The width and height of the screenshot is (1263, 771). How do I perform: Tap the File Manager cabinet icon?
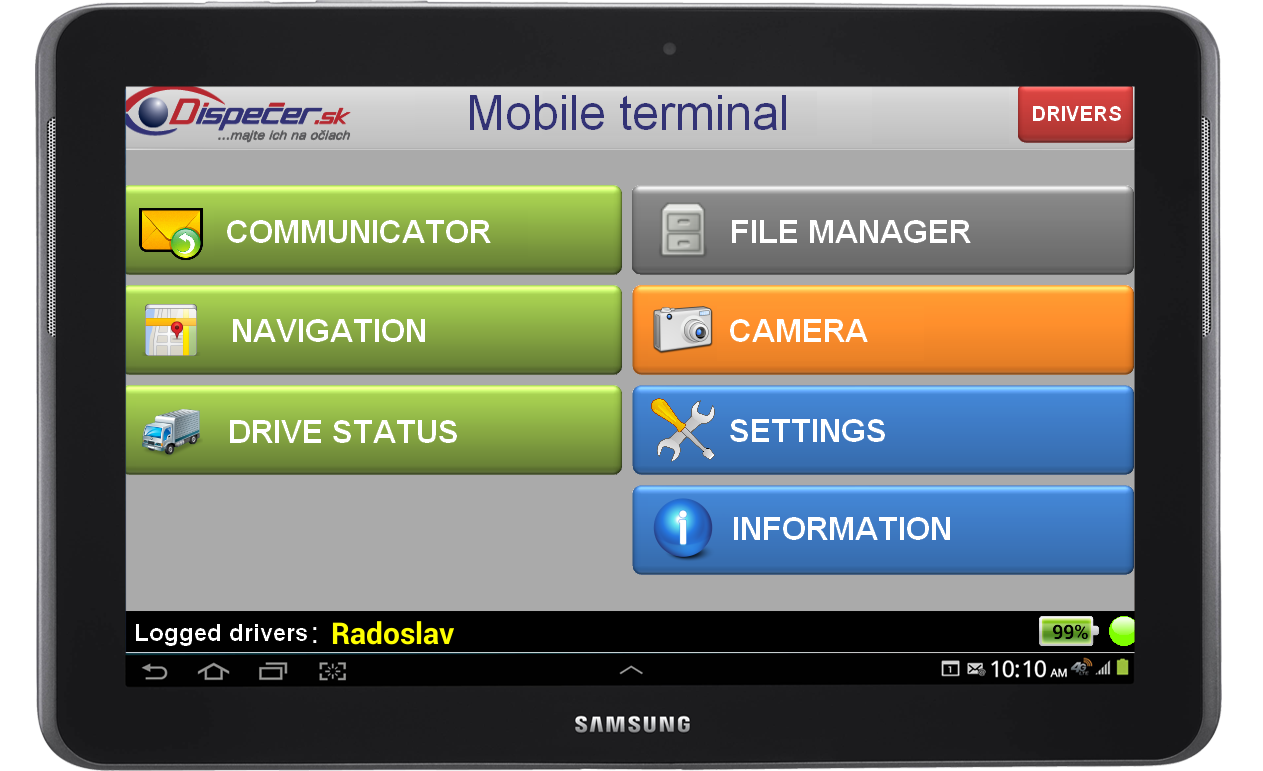tap(684, 231)
